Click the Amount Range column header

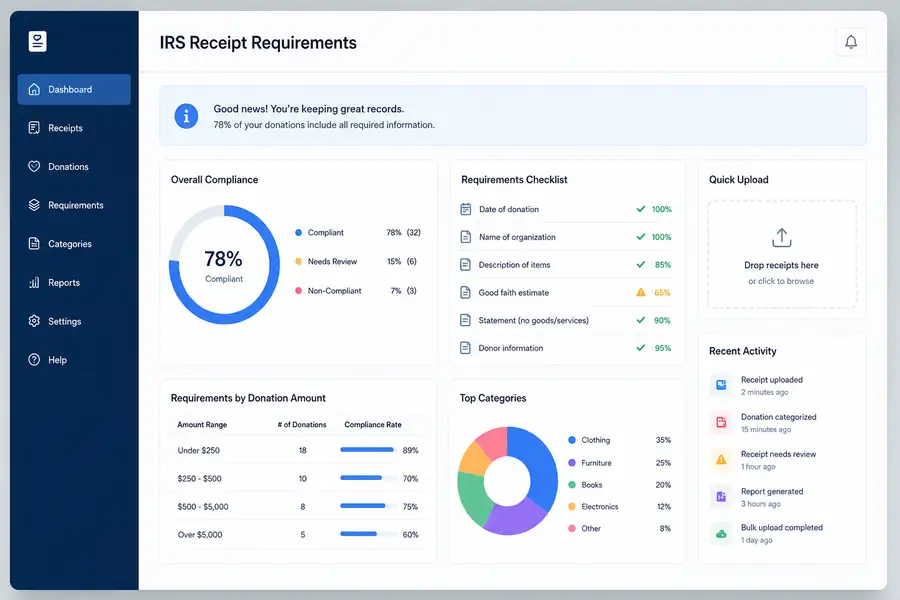202,425
